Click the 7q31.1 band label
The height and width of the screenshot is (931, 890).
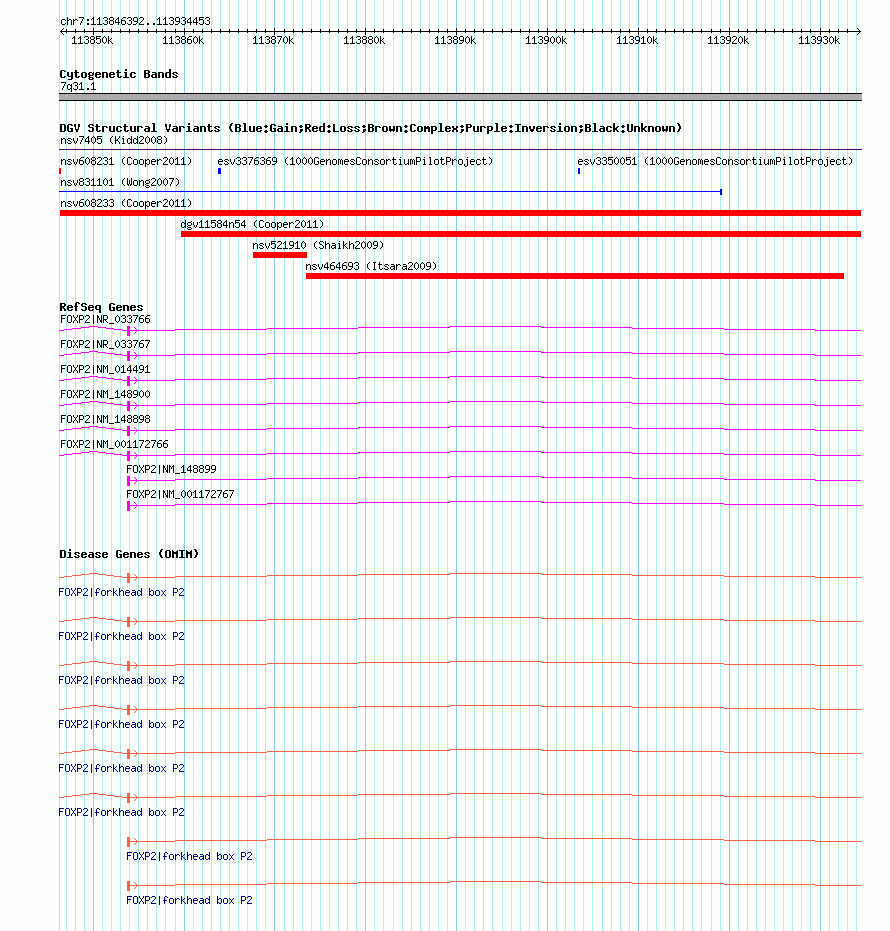coord(78,87)
